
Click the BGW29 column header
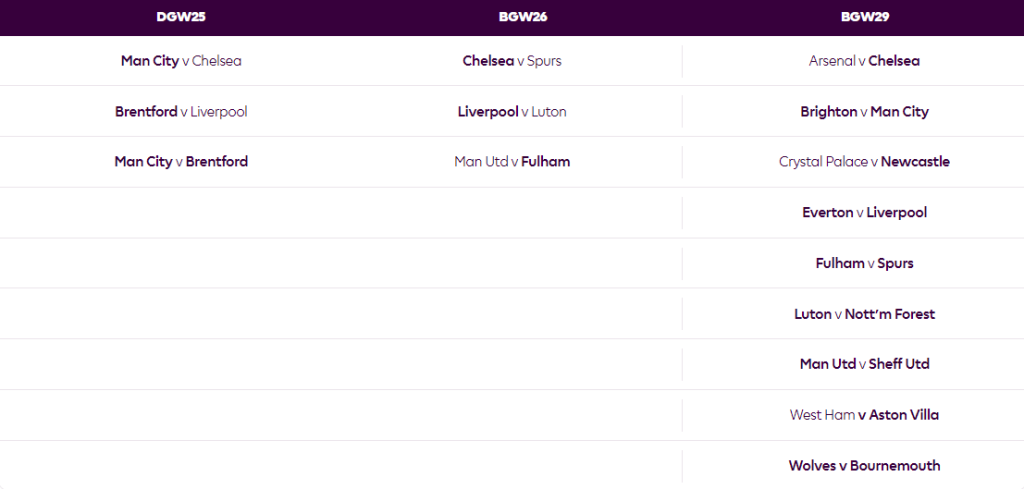coord(866,17)
